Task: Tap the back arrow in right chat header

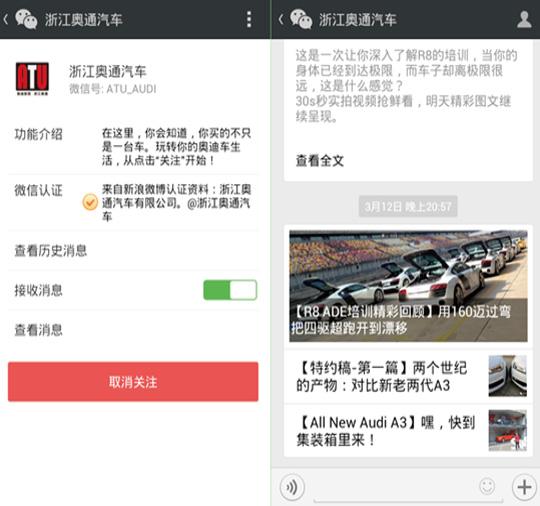Action: [281, 19]
